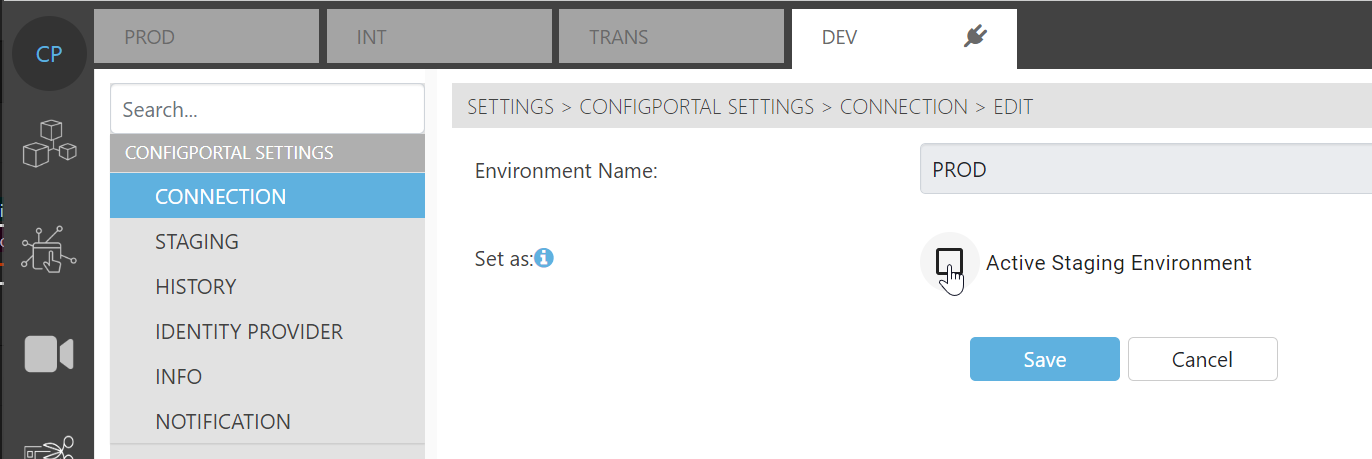Open the cubes modules icon in sidebar

point(49,143)
